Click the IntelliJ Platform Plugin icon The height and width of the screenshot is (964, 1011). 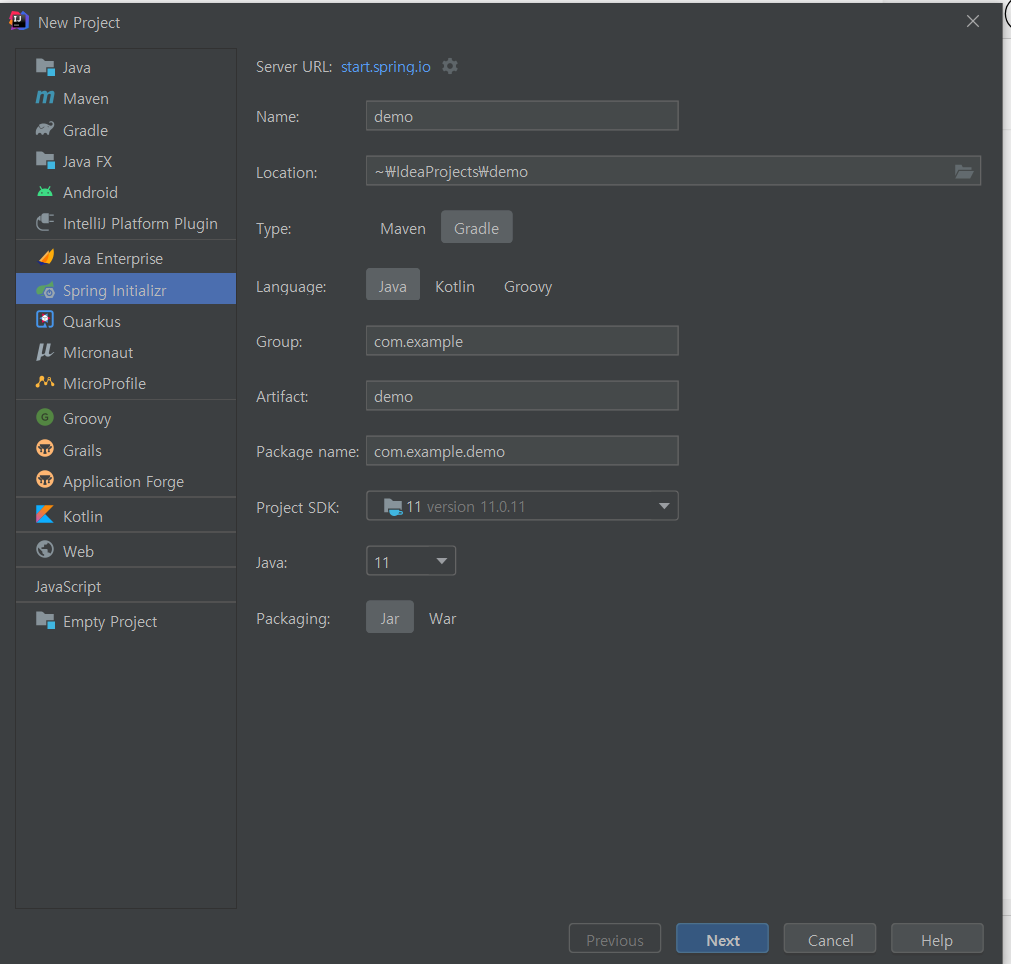tap(45, 222)
